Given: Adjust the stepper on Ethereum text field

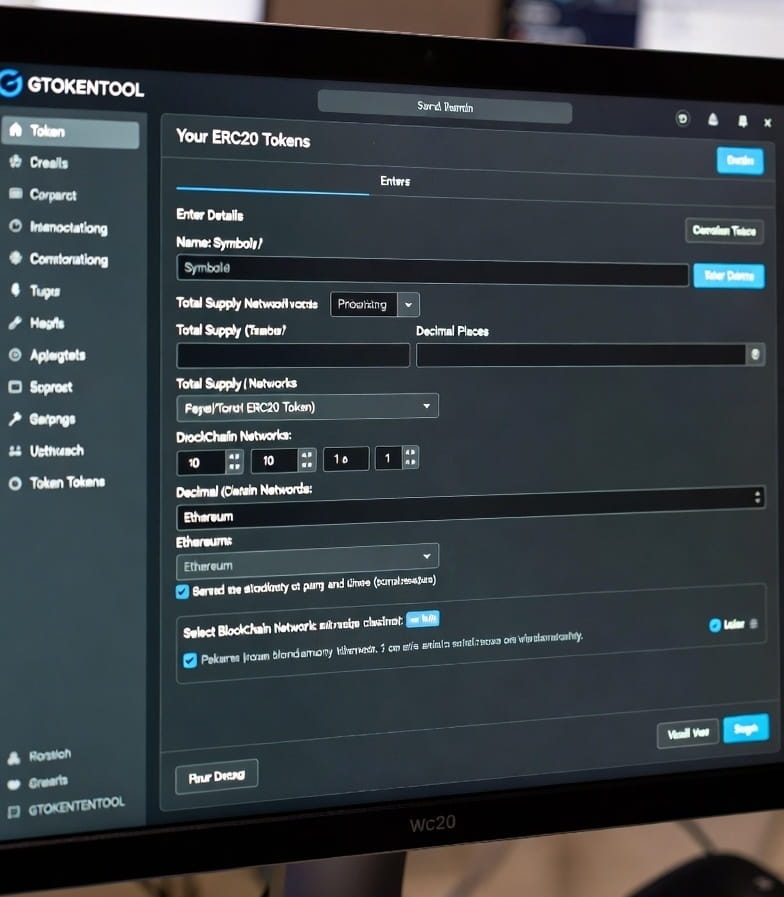Looking at the screenshot, I should [757, 497].
